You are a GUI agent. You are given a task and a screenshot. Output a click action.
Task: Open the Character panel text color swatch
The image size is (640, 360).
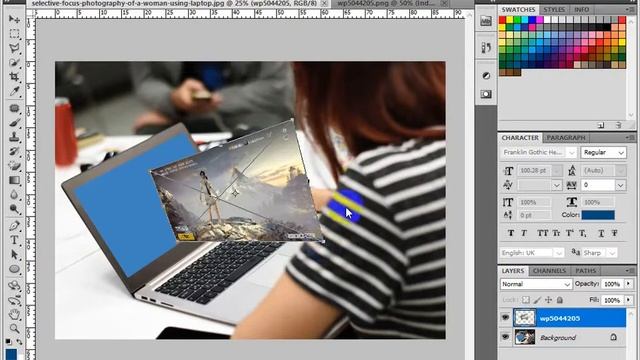[x=598, y=215]
